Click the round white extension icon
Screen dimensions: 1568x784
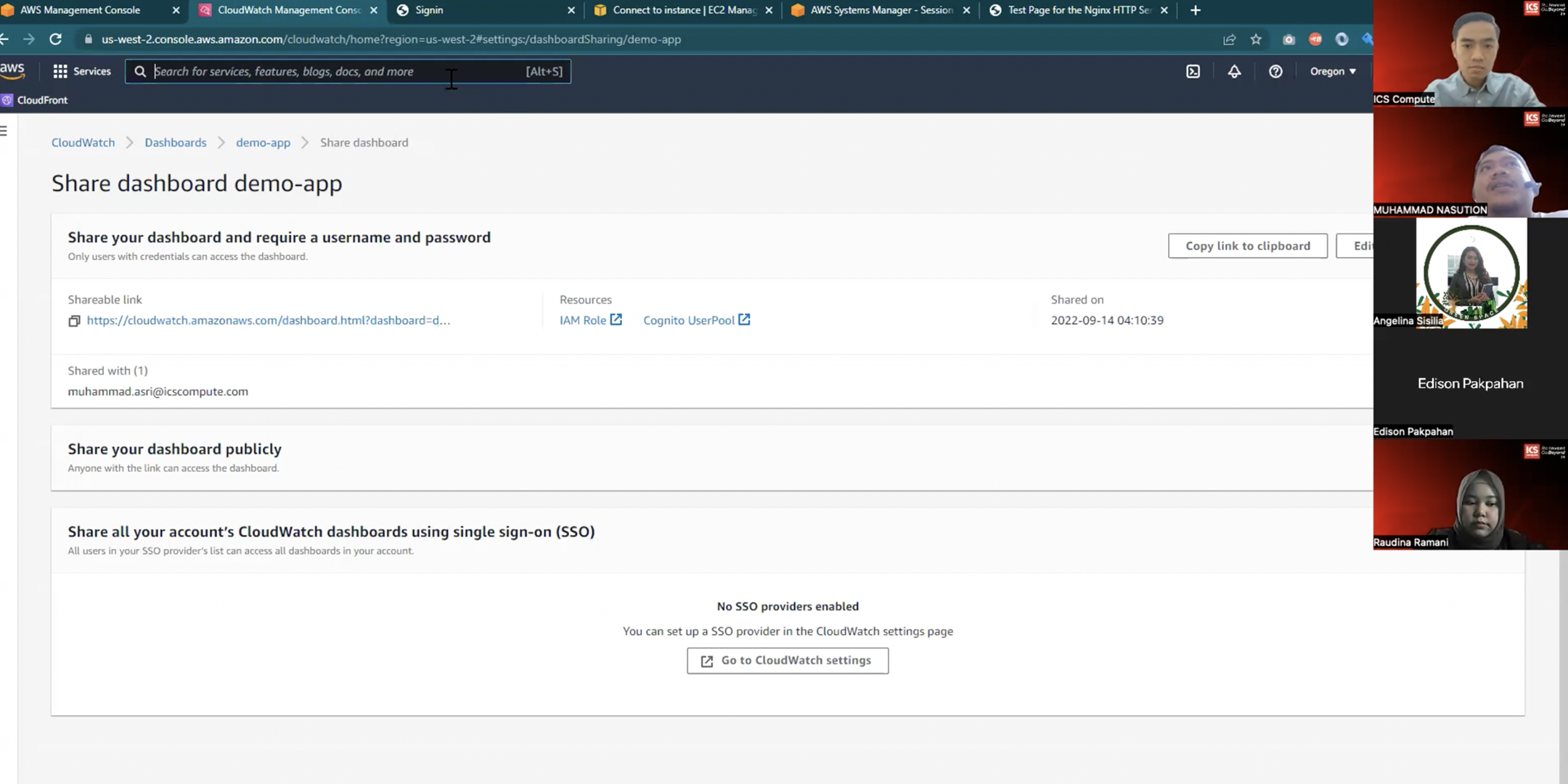pos(1342,39)
